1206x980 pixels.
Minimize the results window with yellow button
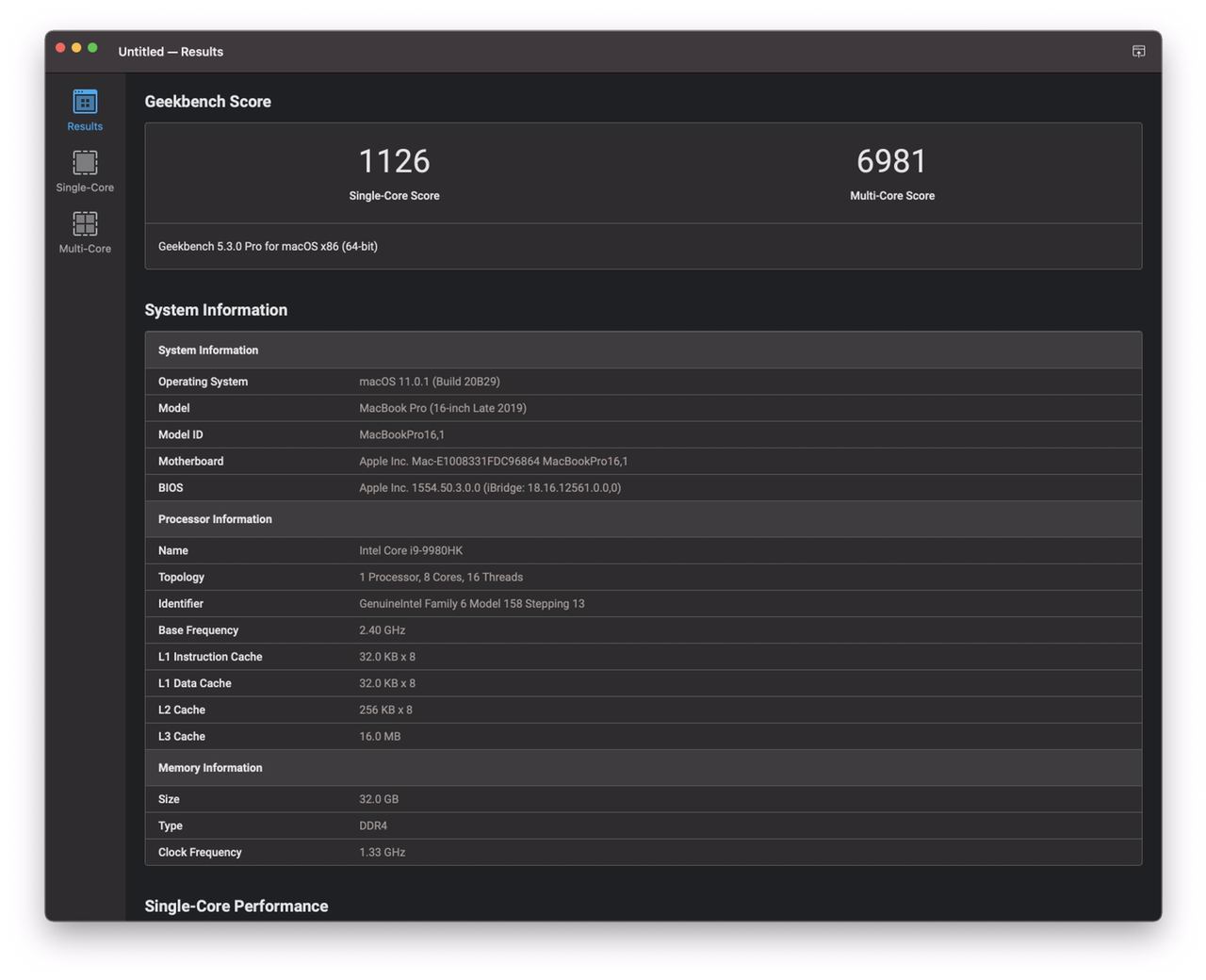(76, 48)
